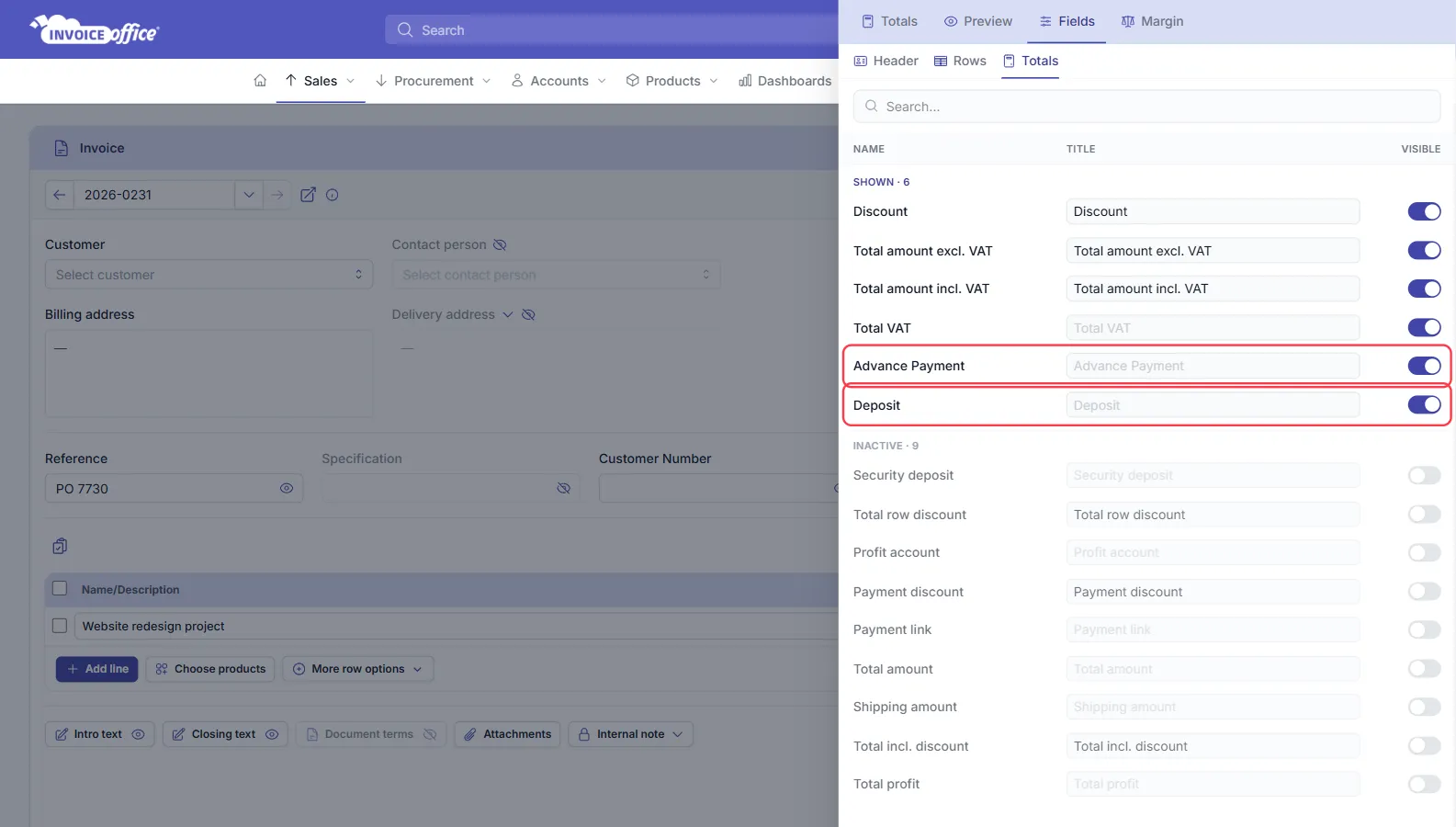Image resolution: width=1456 pixels, height=827 pixels.
Task: Enable Security deposit toggle
Action: (x=1424, y=475)
